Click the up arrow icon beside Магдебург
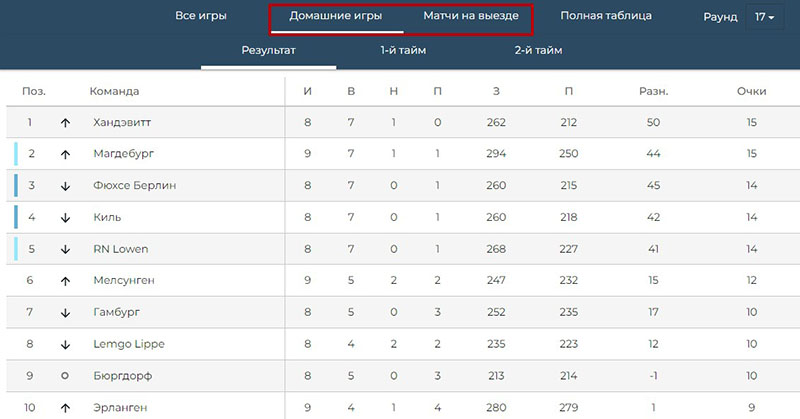 pyautogui.click(x=65, y=154)
